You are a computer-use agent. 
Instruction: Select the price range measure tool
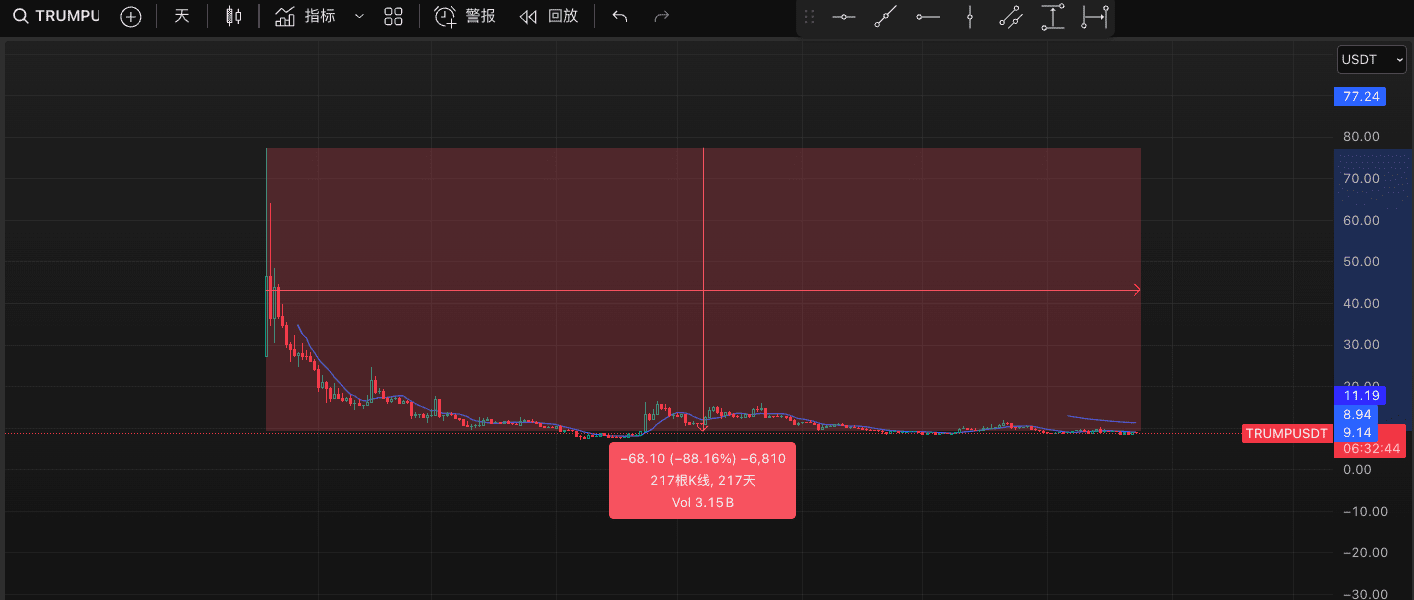pos(1053,17)
